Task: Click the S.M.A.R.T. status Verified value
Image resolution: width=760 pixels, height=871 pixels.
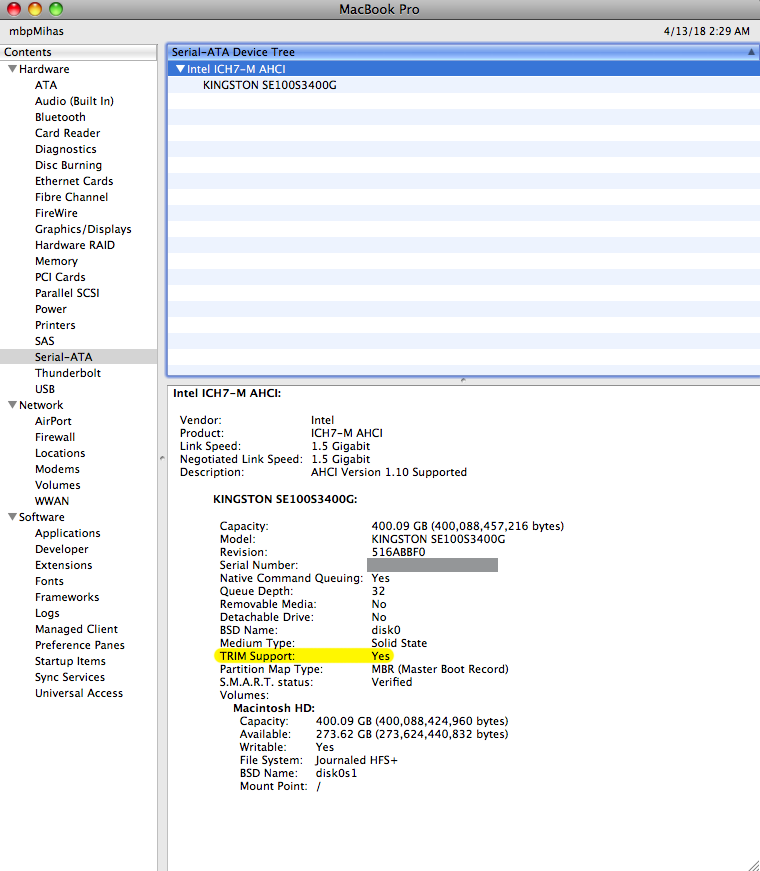Action: pos(392,682)
